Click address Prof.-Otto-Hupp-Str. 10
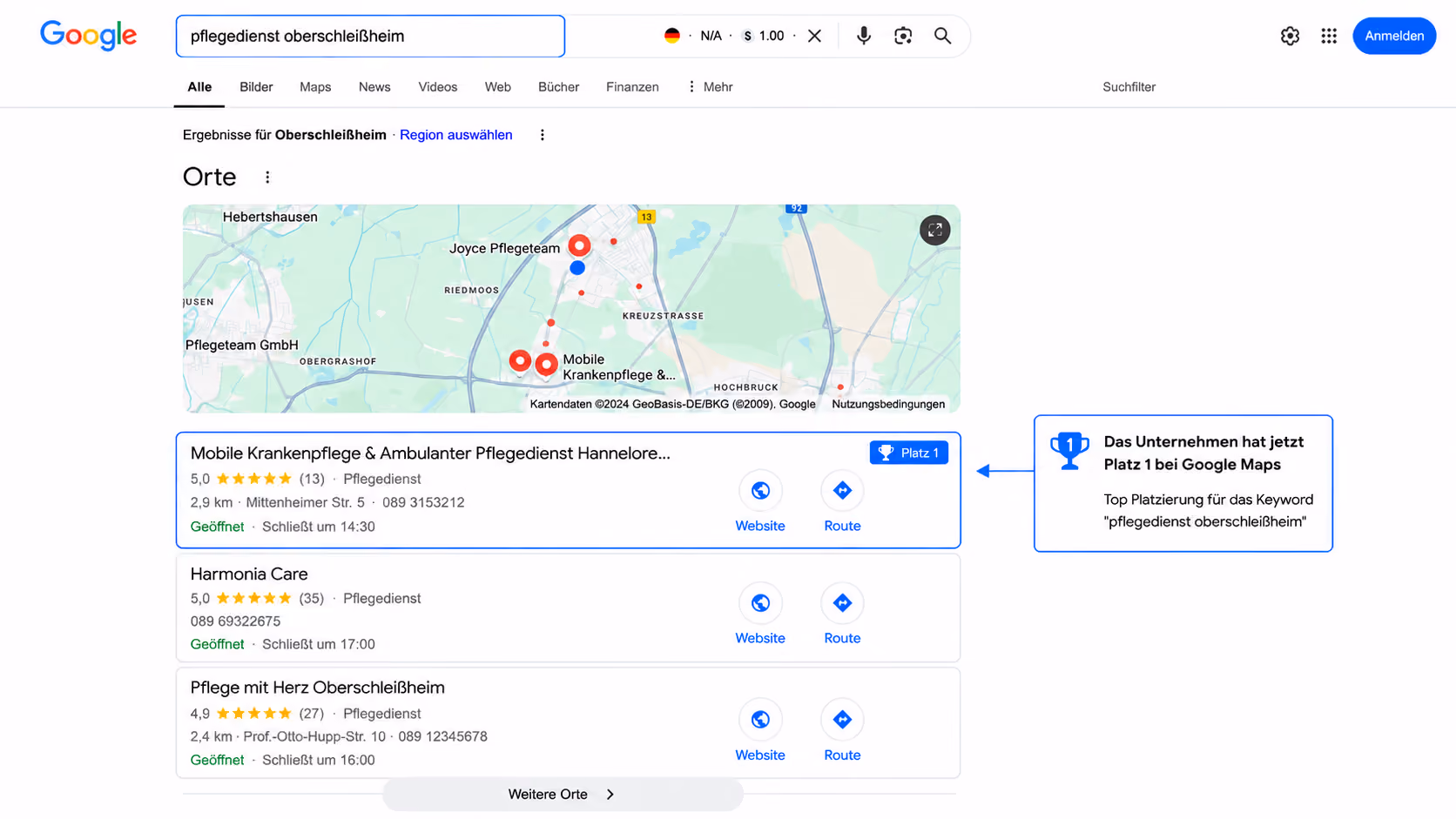 314,736
